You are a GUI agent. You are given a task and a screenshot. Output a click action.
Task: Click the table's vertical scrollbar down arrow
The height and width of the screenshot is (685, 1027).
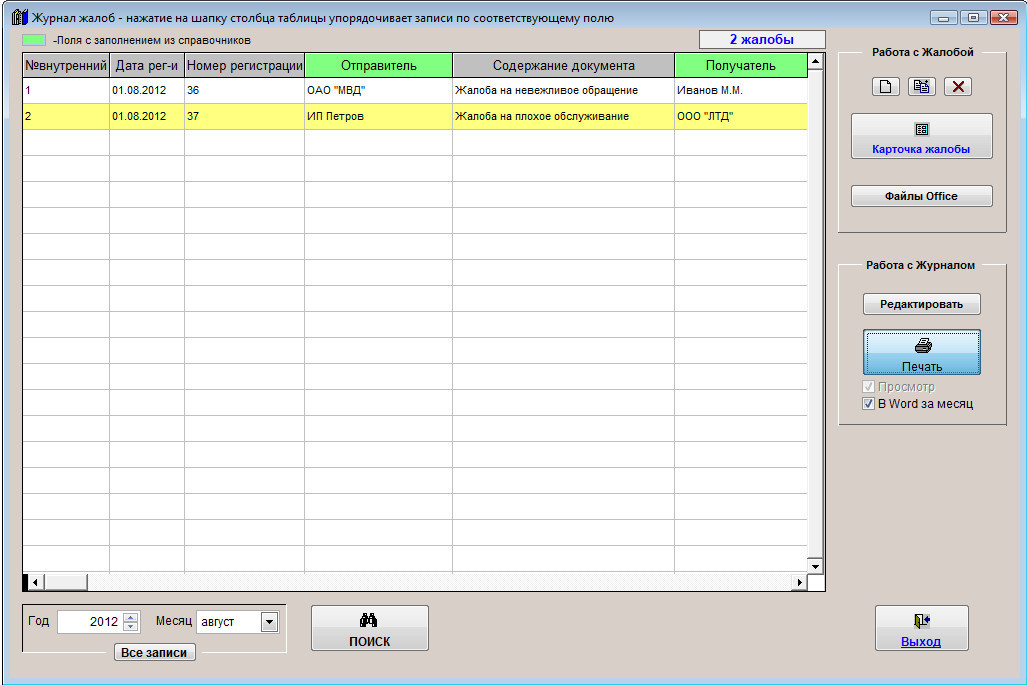[815, 566]
